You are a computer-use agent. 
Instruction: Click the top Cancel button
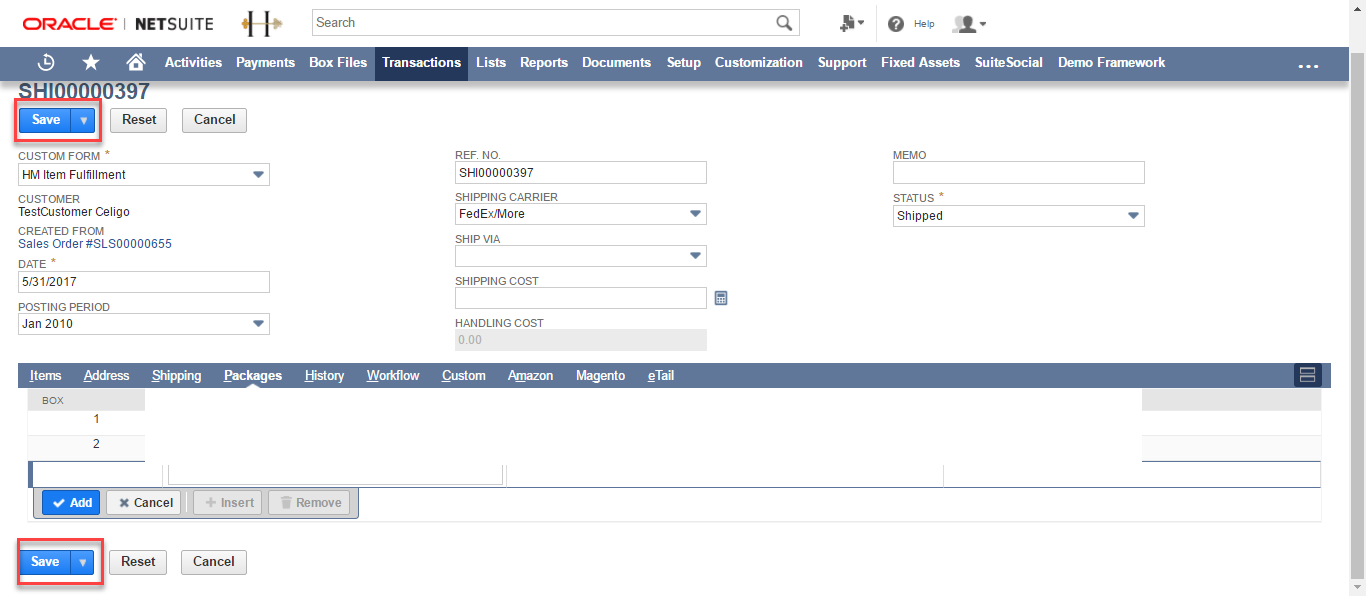tap(214, 120)
